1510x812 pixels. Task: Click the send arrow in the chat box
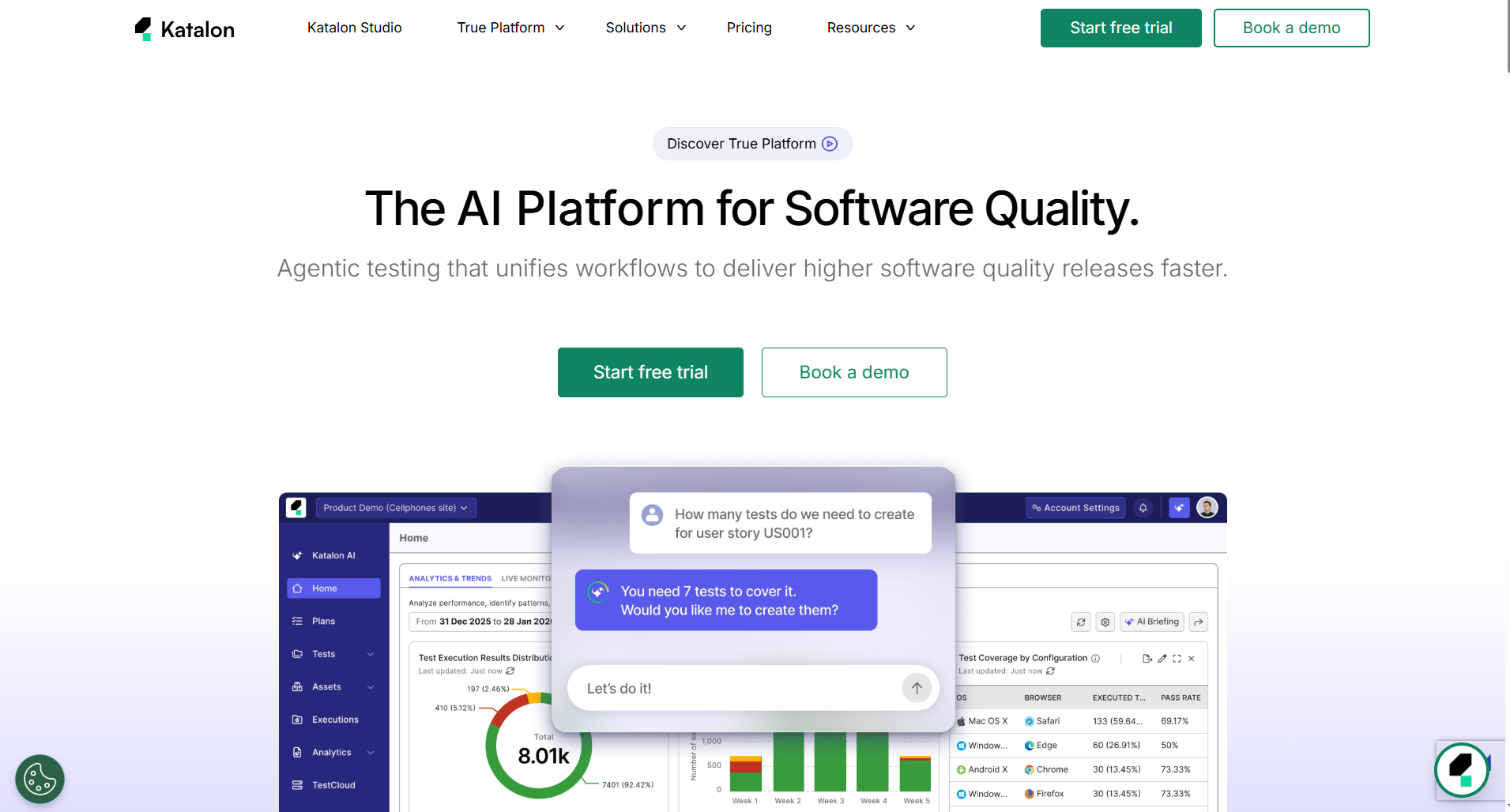point(917,688)
